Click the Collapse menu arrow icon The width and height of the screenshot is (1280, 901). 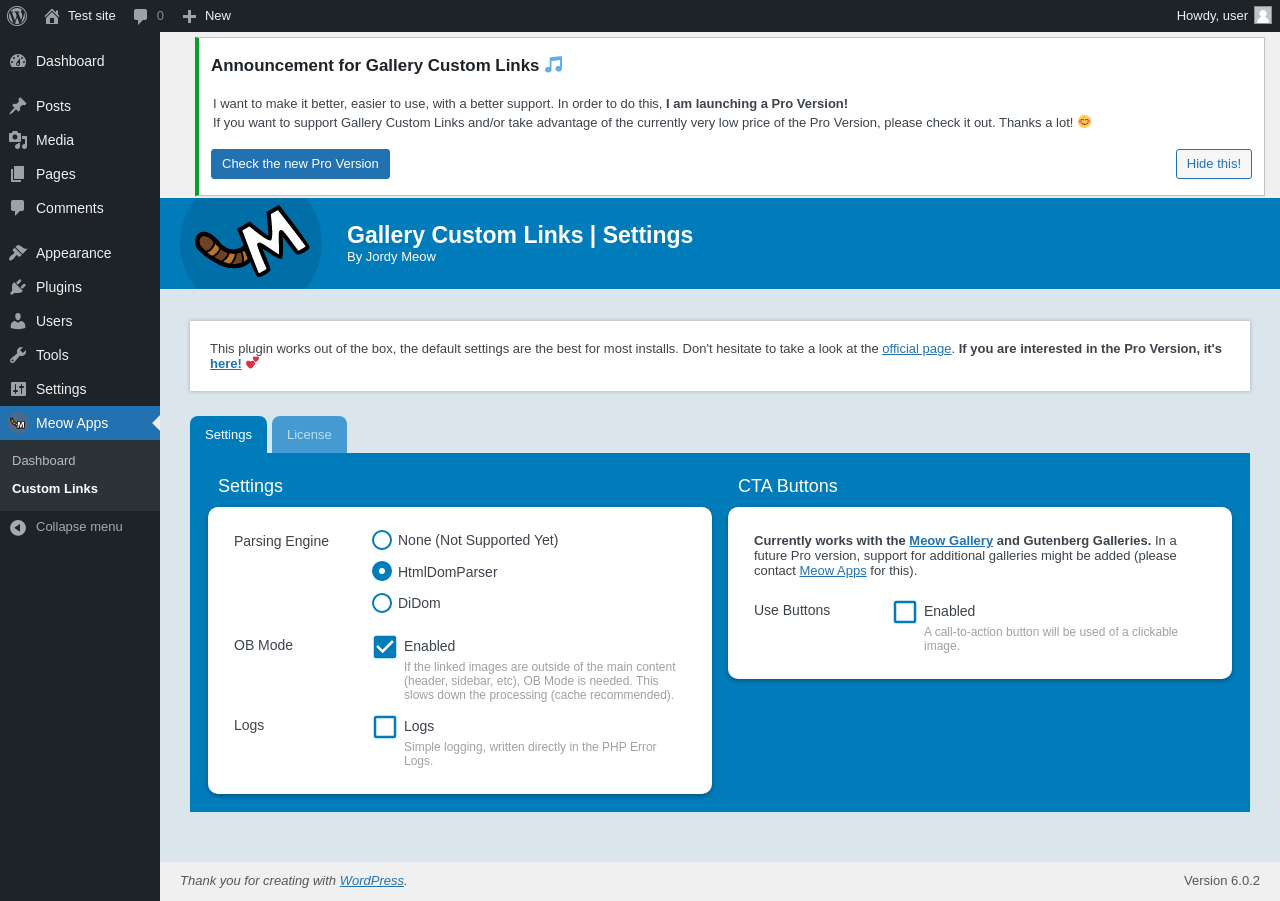18,527
